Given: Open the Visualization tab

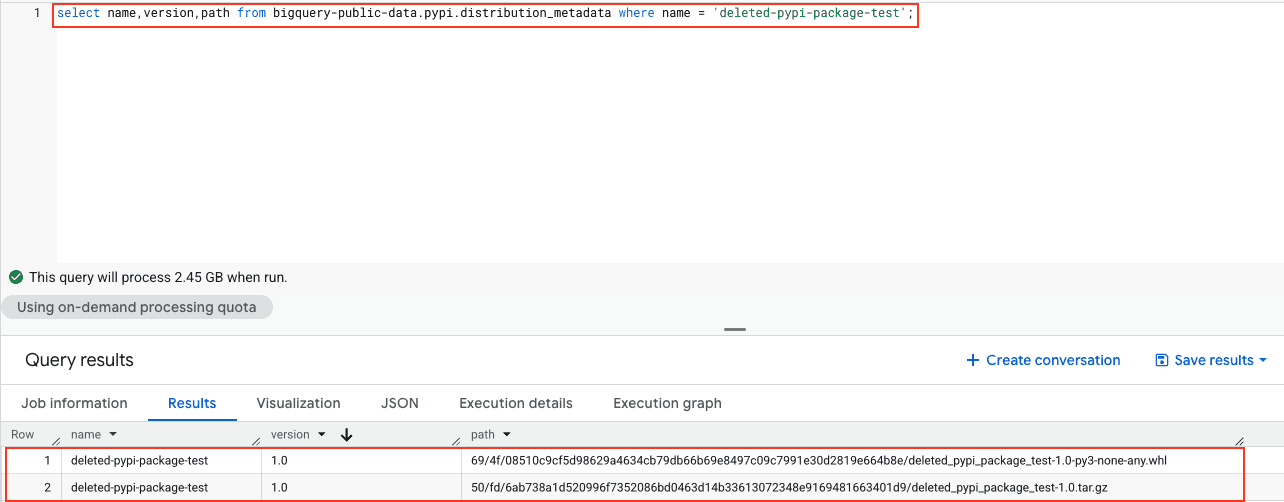Looking at the screenshot, I should click(298, 403).
